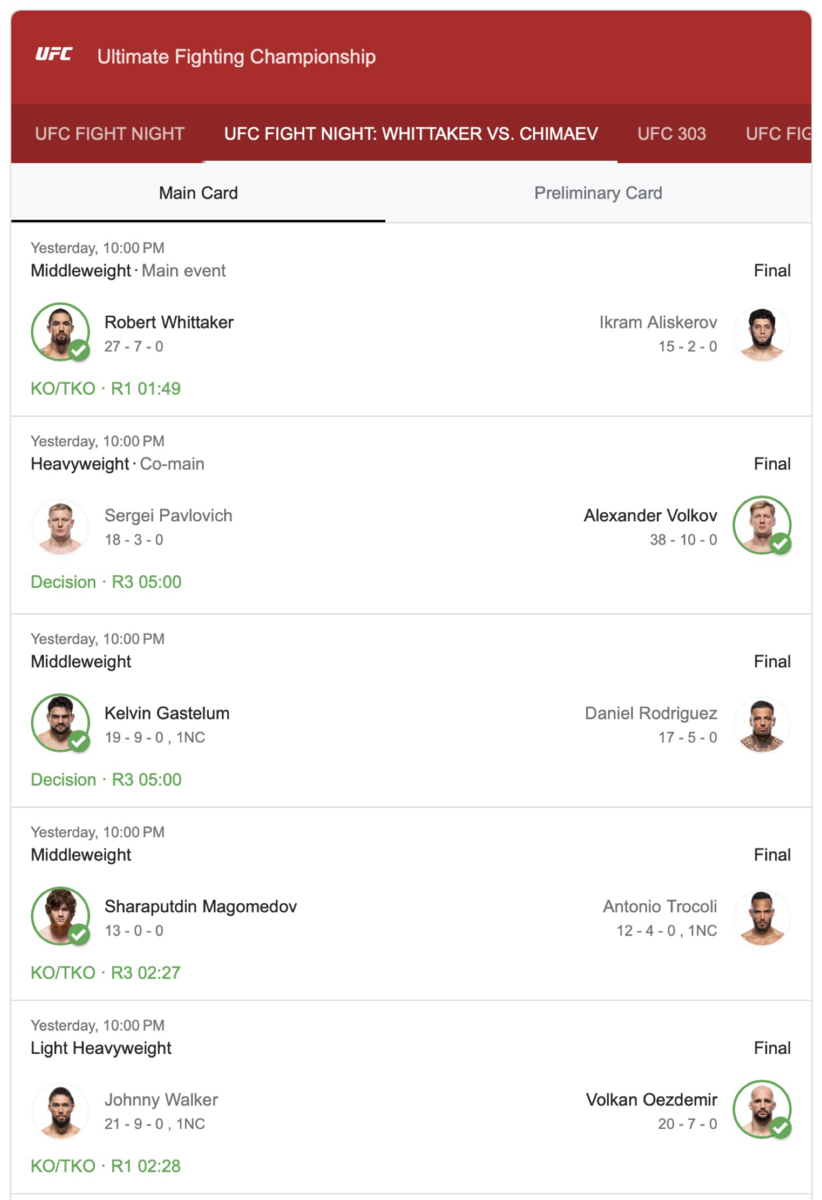The height and width of the screenshot is (1200, 822).
Task: Click the Volkan Oezdemir name link
Action: [x=651, y=1099]
